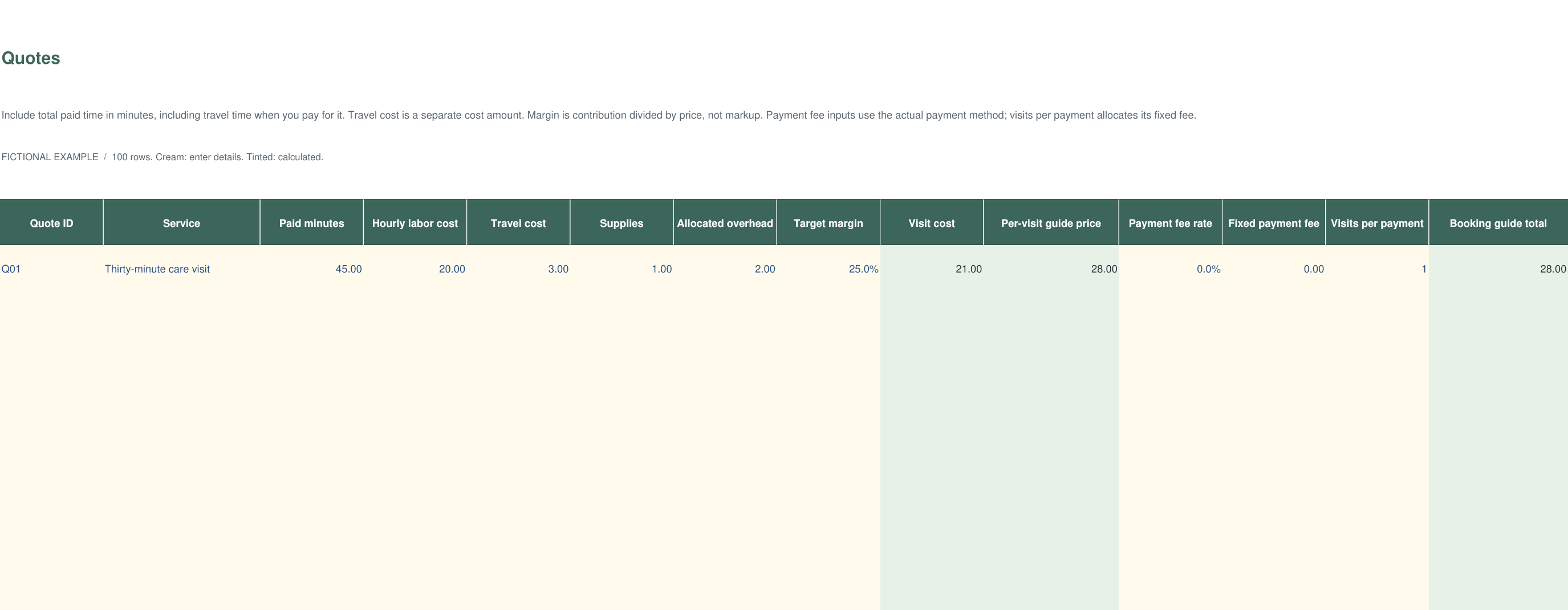Select the 3.00 travel cost cell

coord(519,269)
